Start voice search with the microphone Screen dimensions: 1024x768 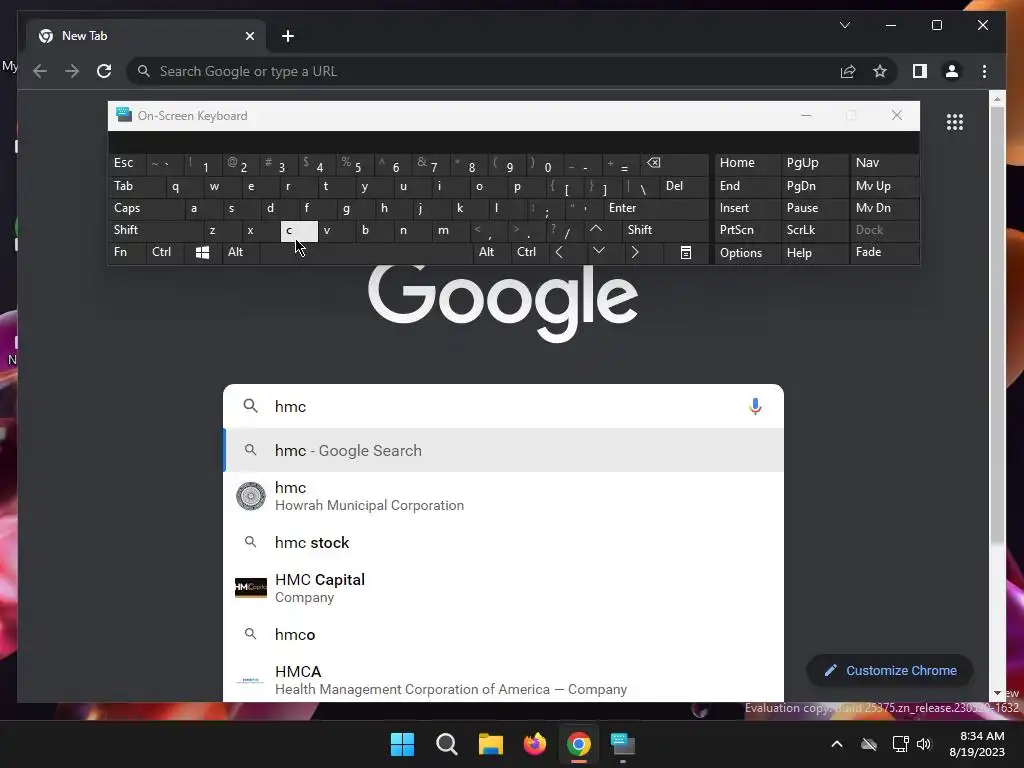pyautogui.click(x=755, y=406)
